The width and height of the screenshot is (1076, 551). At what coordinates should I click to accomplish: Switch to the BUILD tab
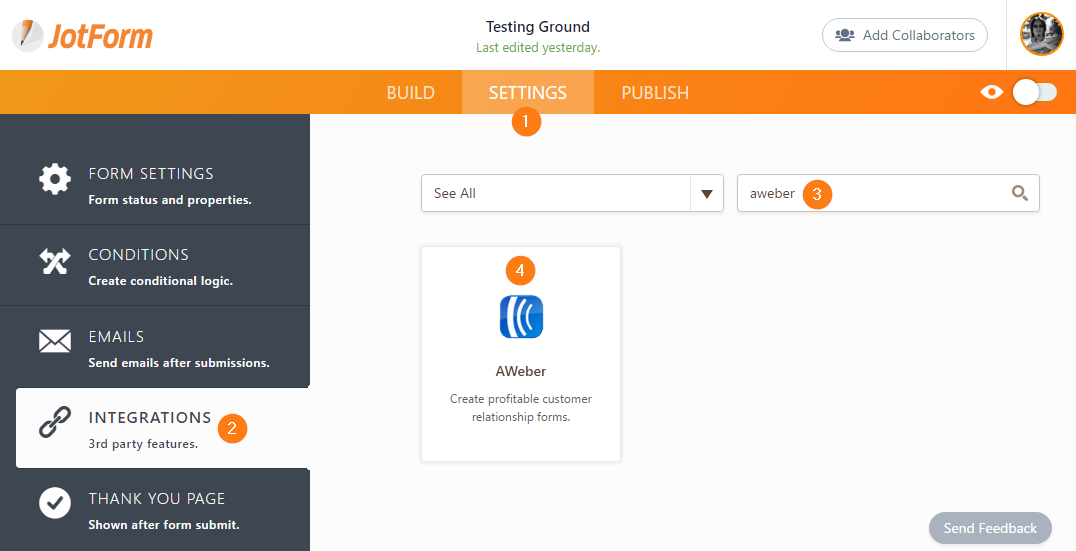click(410, 93)
